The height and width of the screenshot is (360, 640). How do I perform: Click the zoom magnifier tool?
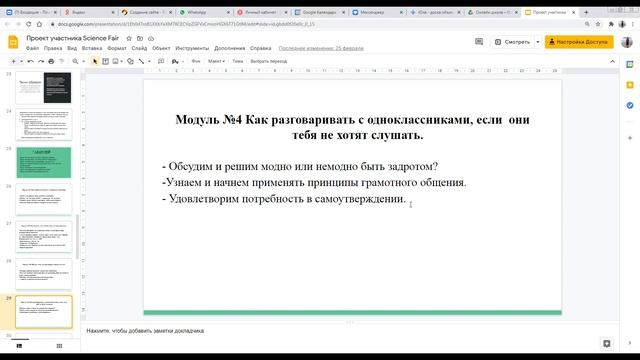[75, 61]
